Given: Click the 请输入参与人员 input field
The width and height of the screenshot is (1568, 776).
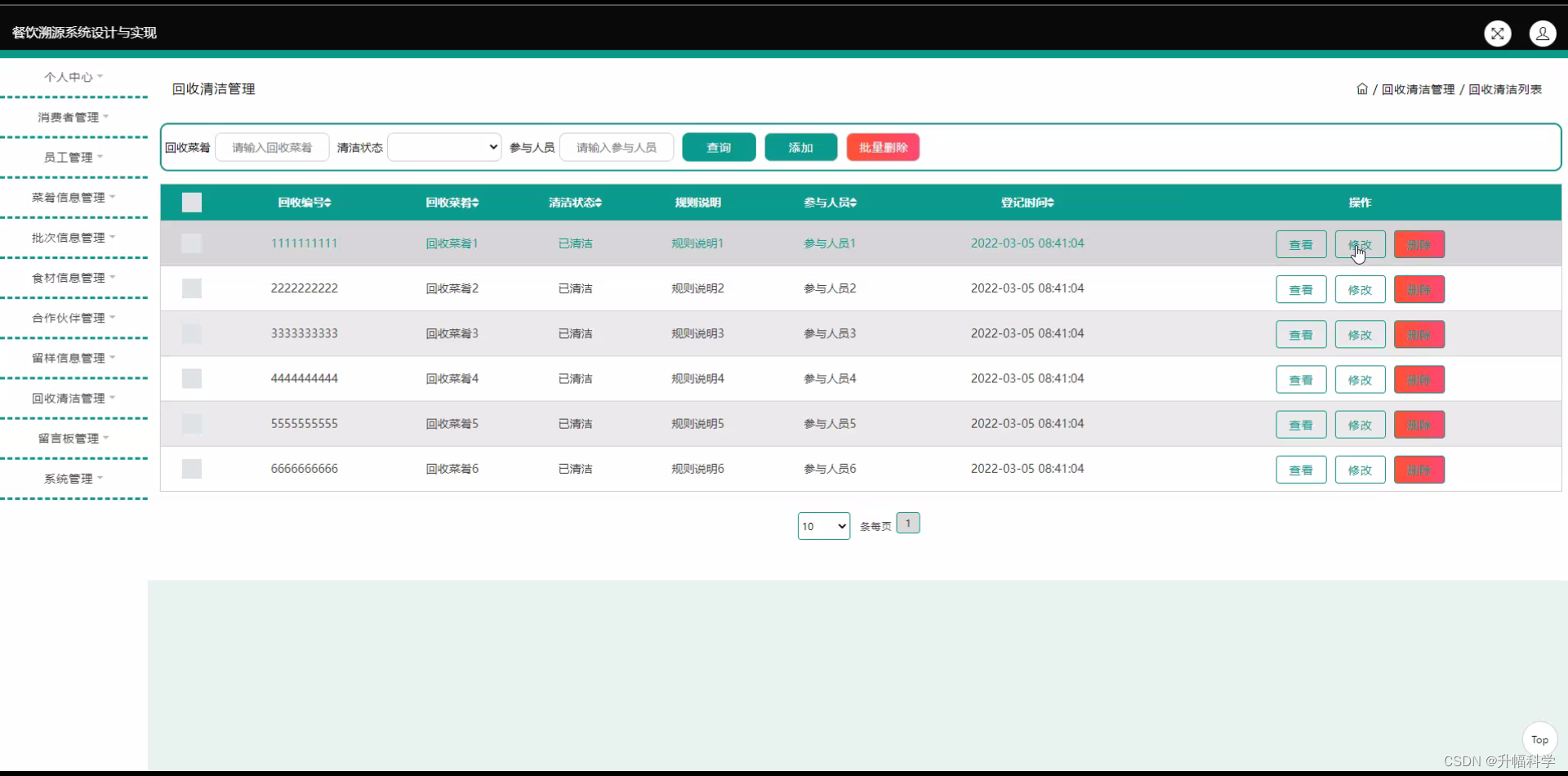Looking at the screenshot, I should pos(615,147).
